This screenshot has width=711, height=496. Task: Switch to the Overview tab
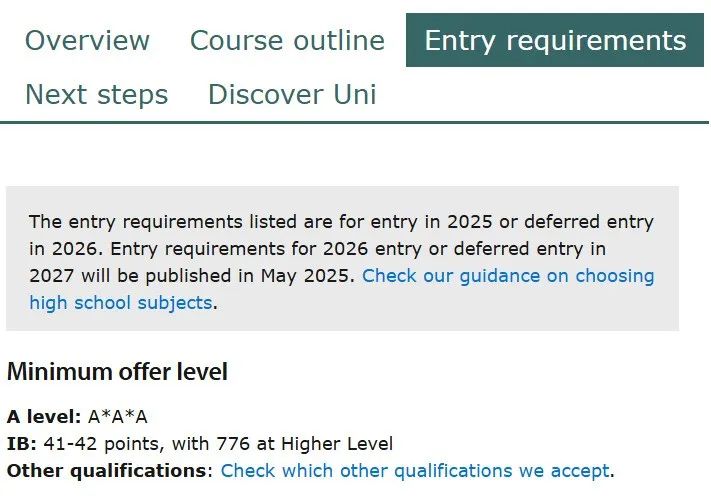pos(87,40)
